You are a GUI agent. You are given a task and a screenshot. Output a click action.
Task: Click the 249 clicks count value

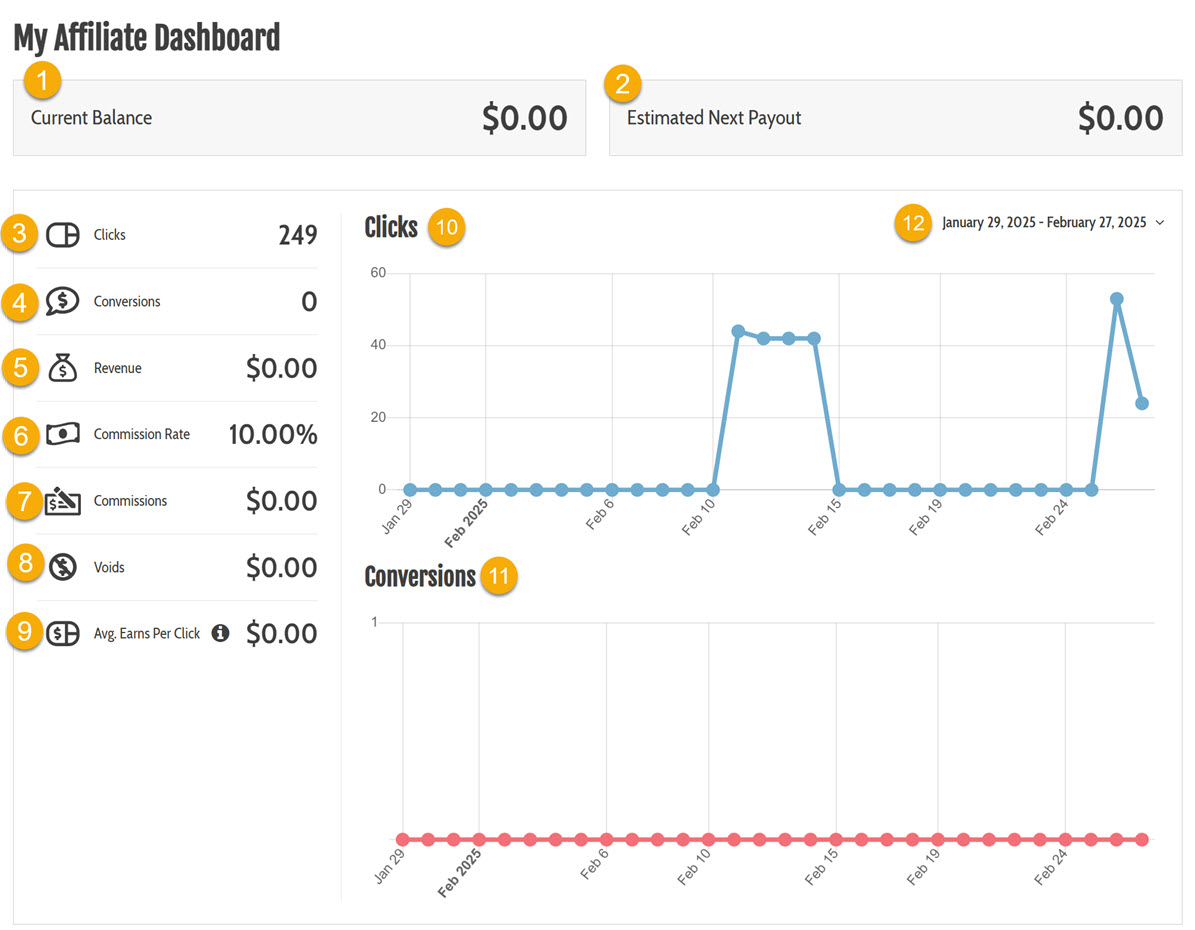(297, 235)
